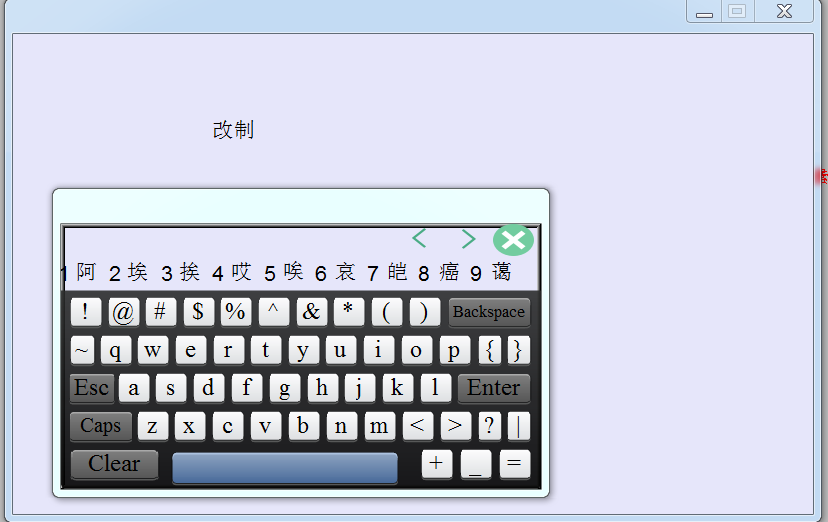The height and width of the screenshot is (522, 828).
Task: Toggle Caps lock on the keyboard
Action: 100,426
